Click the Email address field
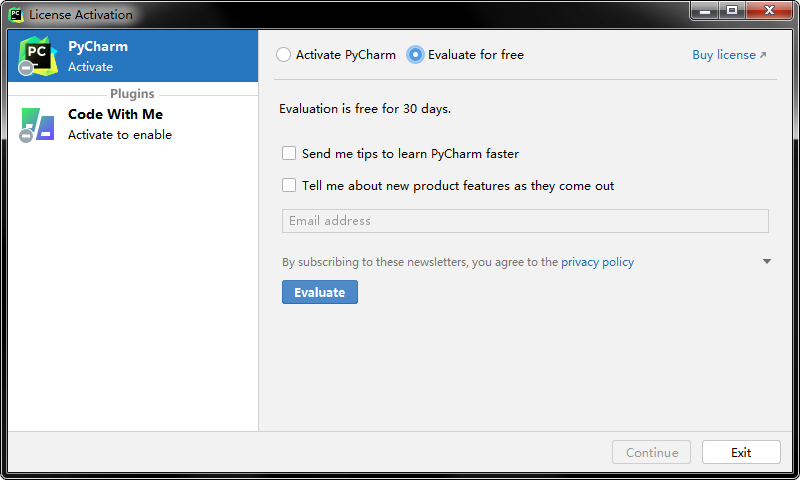The height and width of the screenshot is (480, 800). (x=525, y=221)
